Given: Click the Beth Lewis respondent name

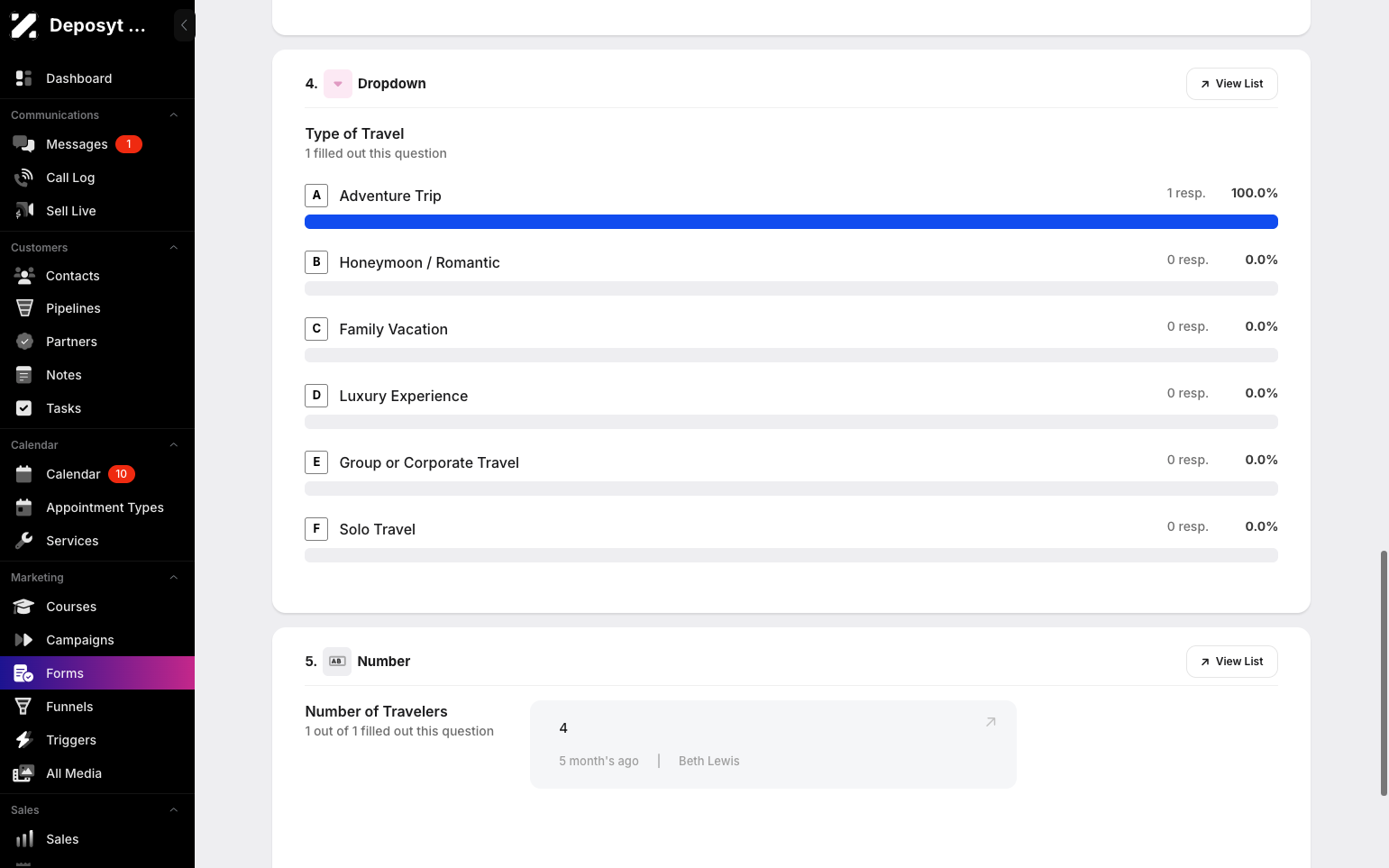Looking at the screenshot, I should click(708, 761).
